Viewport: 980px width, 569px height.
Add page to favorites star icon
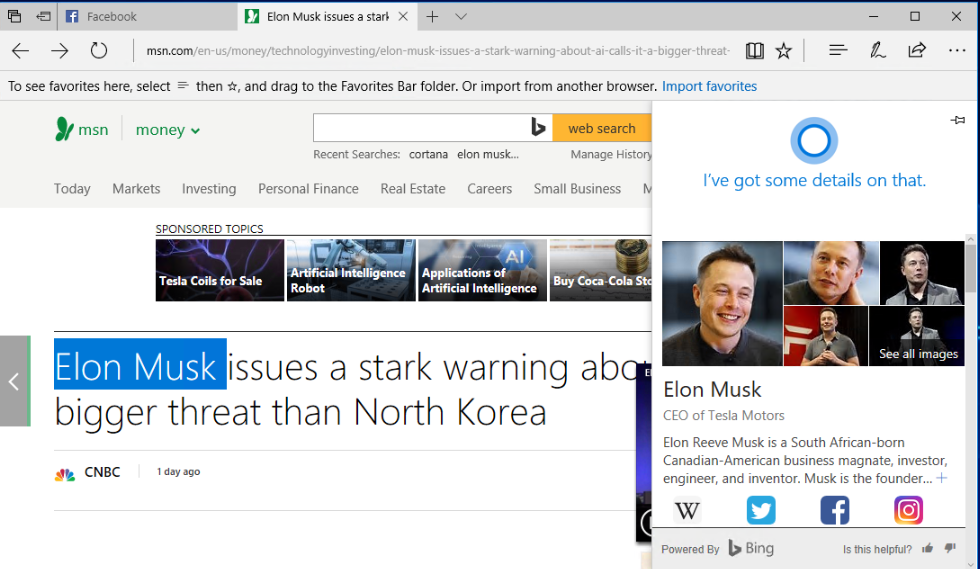click(784, 51)
